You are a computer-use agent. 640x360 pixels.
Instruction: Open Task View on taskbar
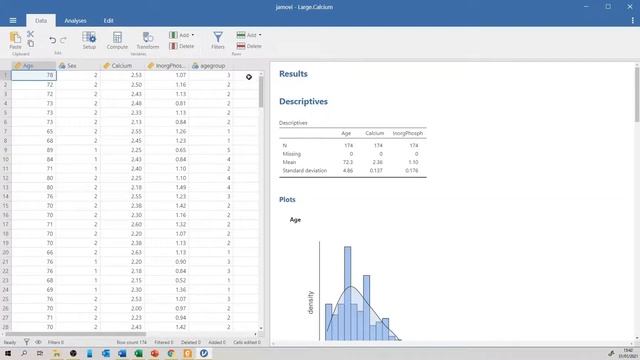coord(40,353)
